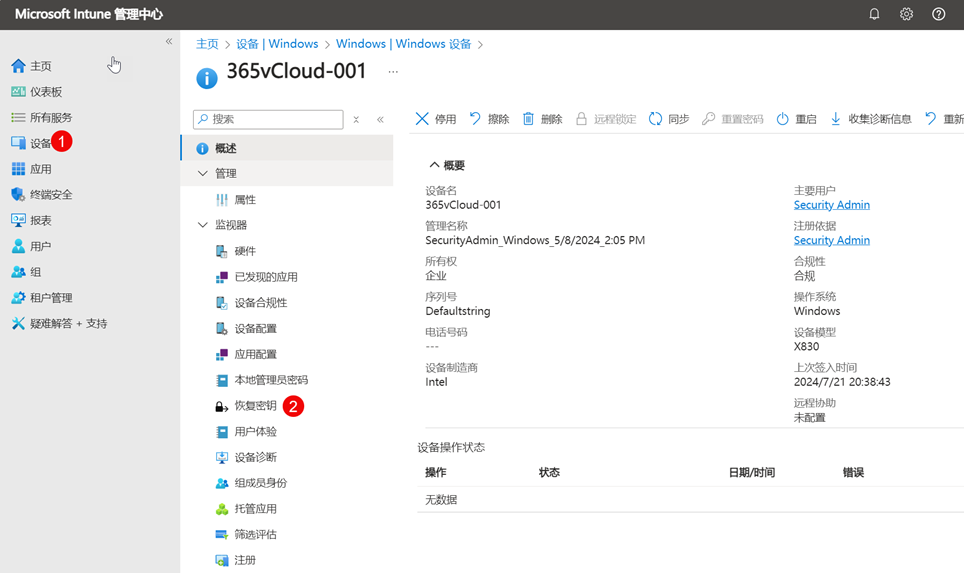The height and width of the screenshot is (573, 964).
Task: Open 恢复密钥 recovery keys item
Action: click(255, 406)
